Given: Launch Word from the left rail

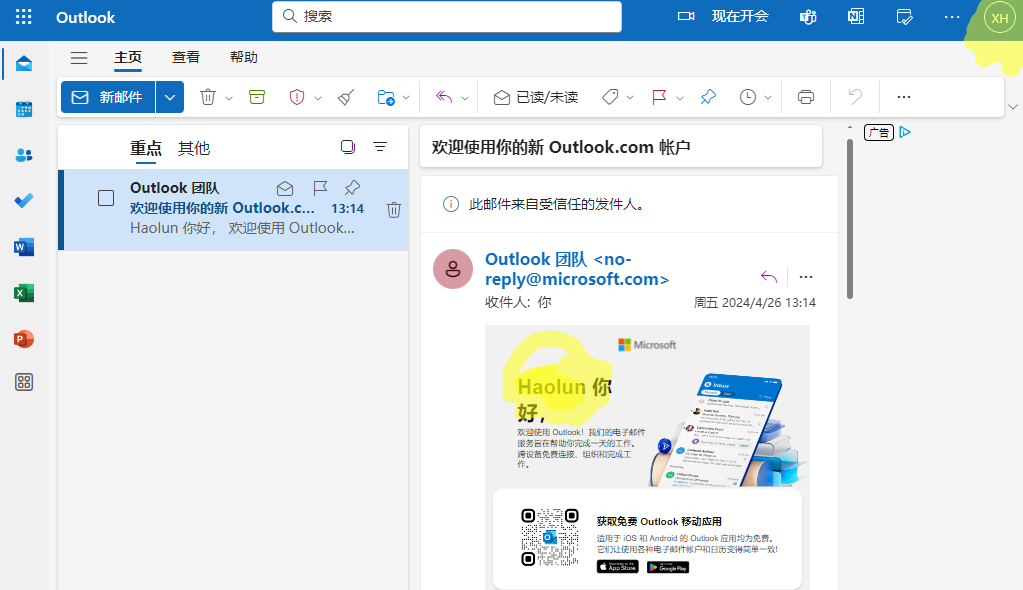Looking at the screenshot, I should (x=24, y=247).
